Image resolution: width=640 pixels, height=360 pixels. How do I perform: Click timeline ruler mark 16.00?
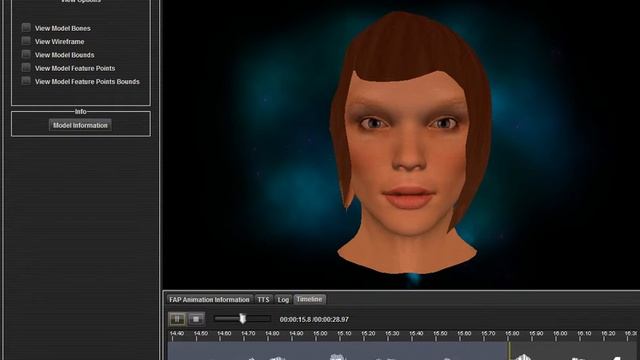(x=560, y=333)
